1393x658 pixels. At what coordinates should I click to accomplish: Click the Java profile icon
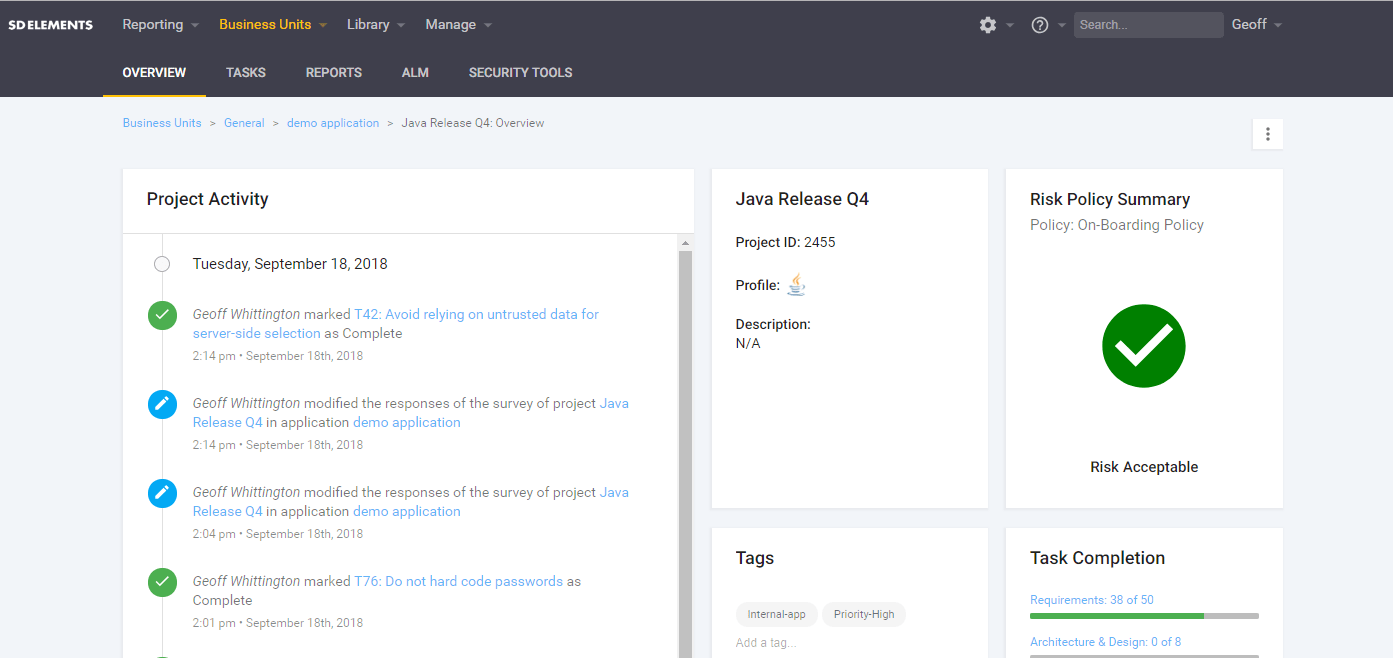click(x=796, y=284)
